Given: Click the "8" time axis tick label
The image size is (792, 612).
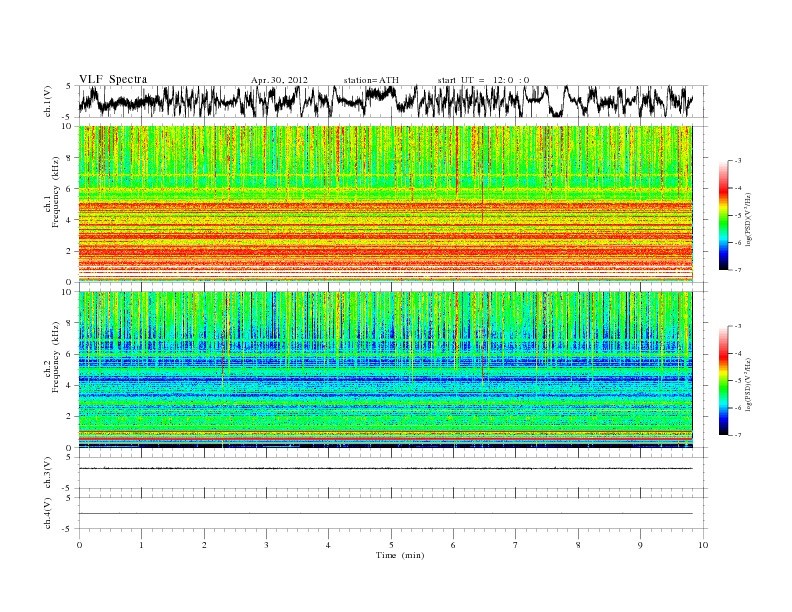Looking at the screenshot, I should tap(578, 545).
